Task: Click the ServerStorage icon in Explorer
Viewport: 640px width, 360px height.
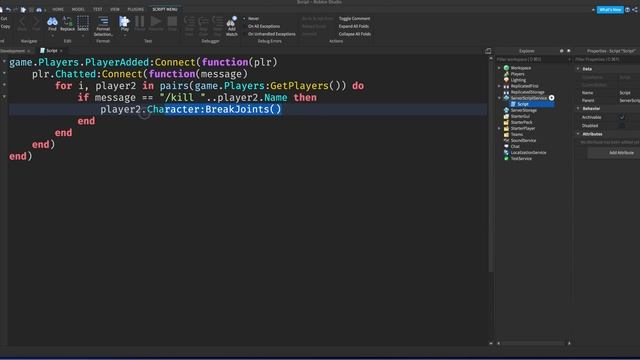Action: click(x=506, y=110)
